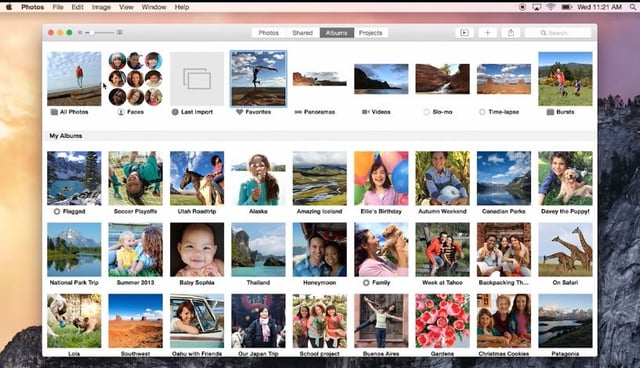Open the Oahu with Friends album thumbnail
This screenshot has height=368, width=640.
click(197, 321)
